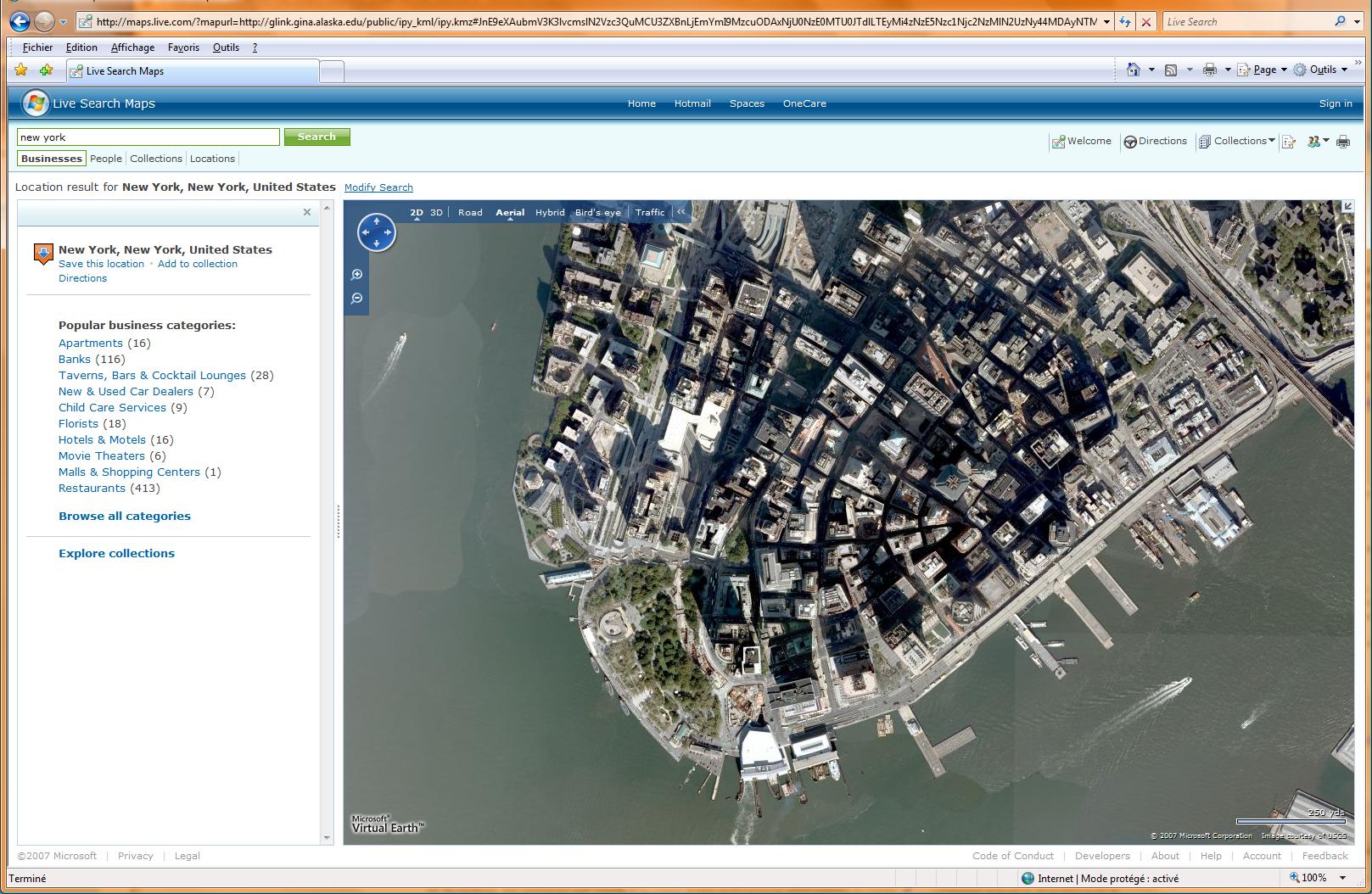Switch map to Bird's eye view

click(x=598, y=213)
